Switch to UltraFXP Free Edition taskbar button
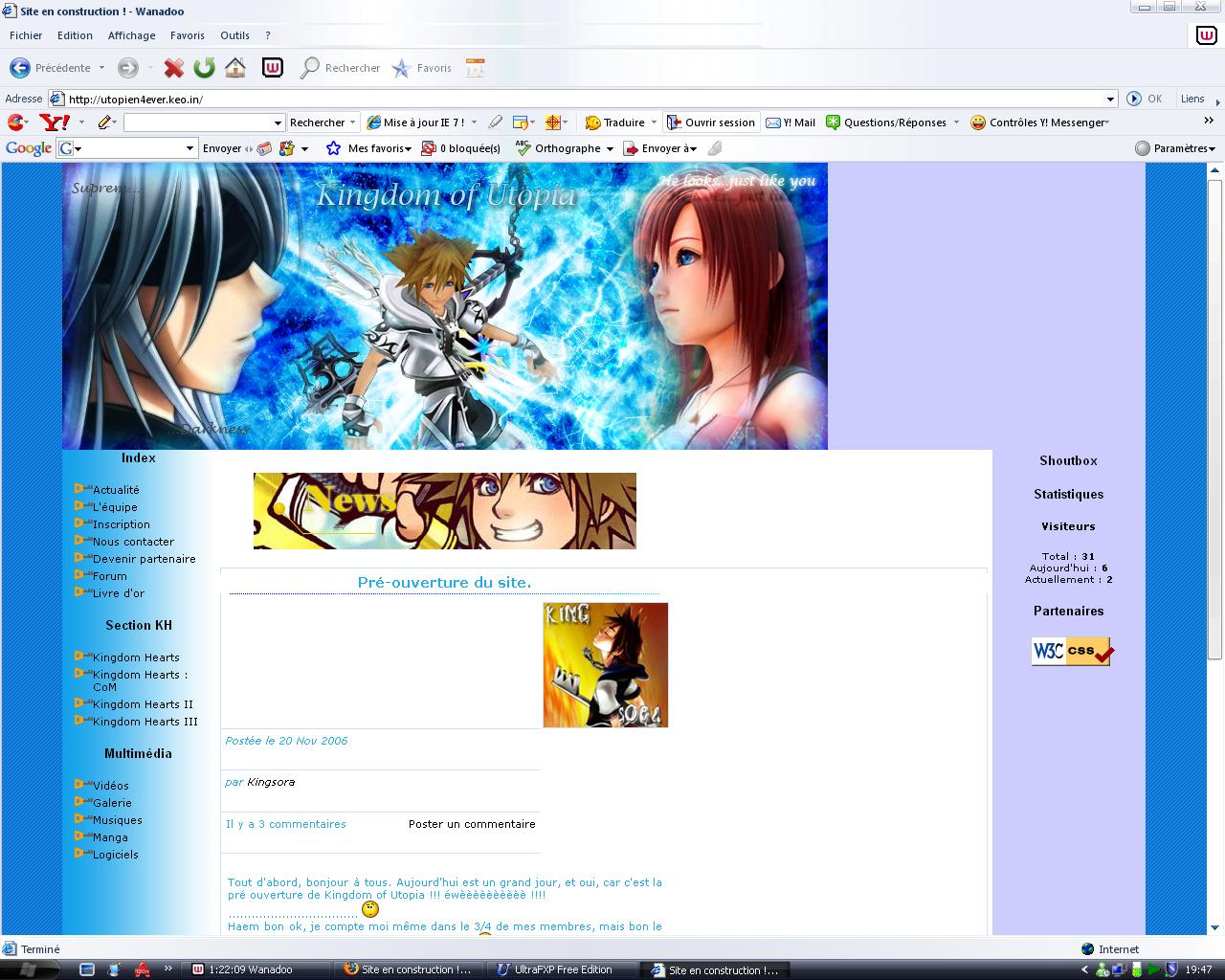The width and height of the screenshot is (1225, 980). coord(562,969)
